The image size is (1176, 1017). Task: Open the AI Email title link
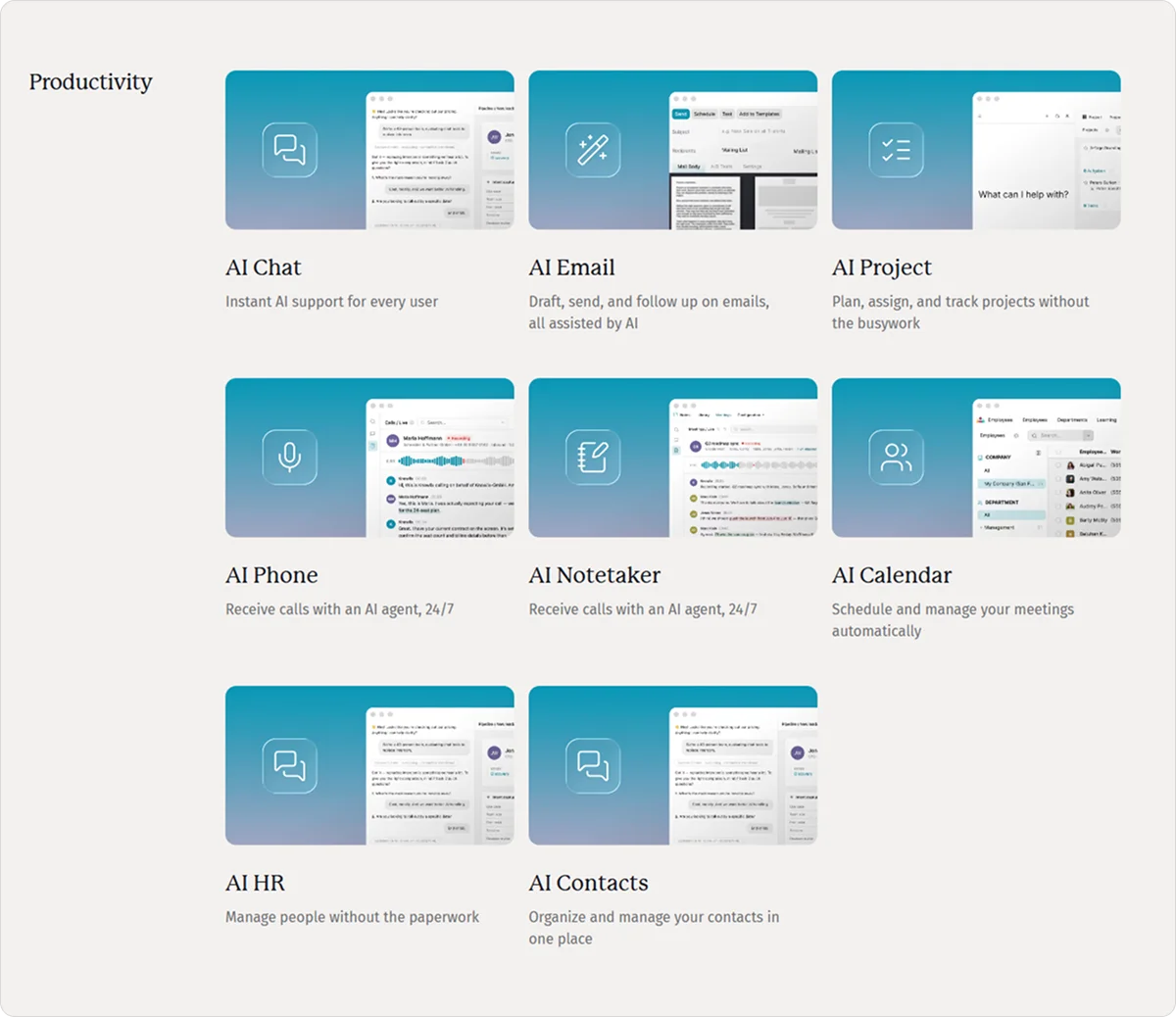(x=572, y=267)
